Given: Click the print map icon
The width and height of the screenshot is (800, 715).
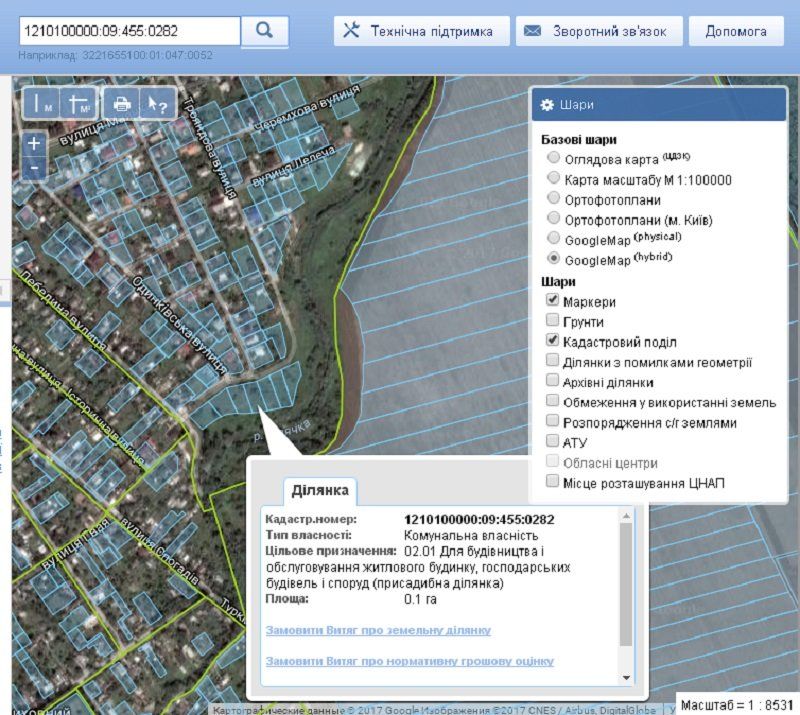Looking at the screenshot, I should tap(122, 103).
